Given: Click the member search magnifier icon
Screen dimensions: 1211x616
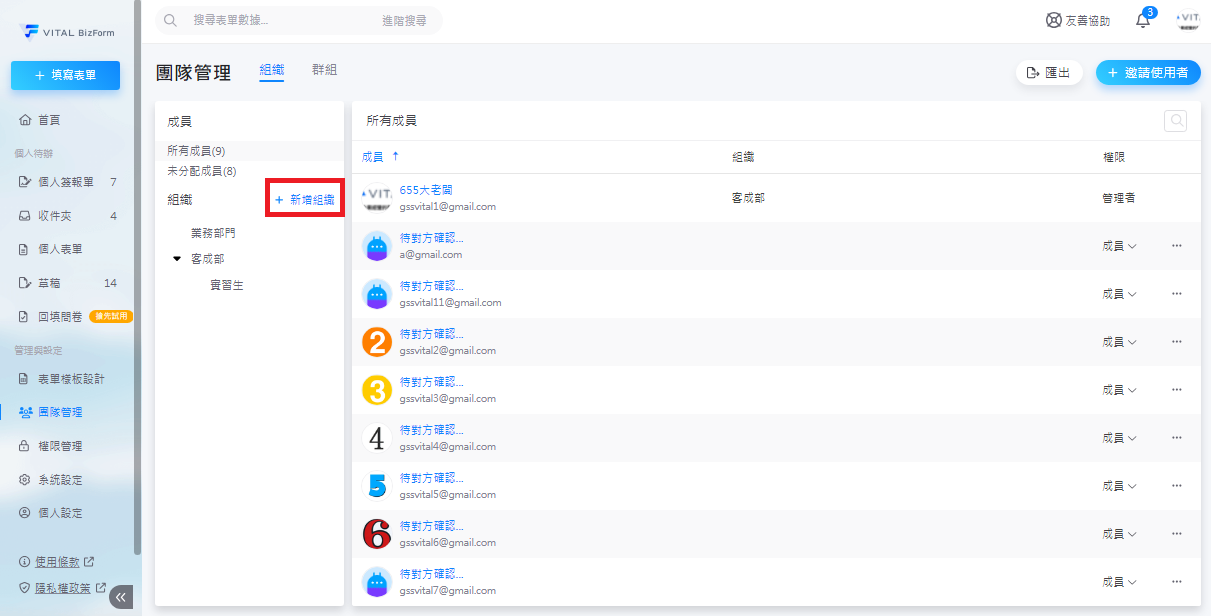Looking at the screenshot, I should point(1177,121).
